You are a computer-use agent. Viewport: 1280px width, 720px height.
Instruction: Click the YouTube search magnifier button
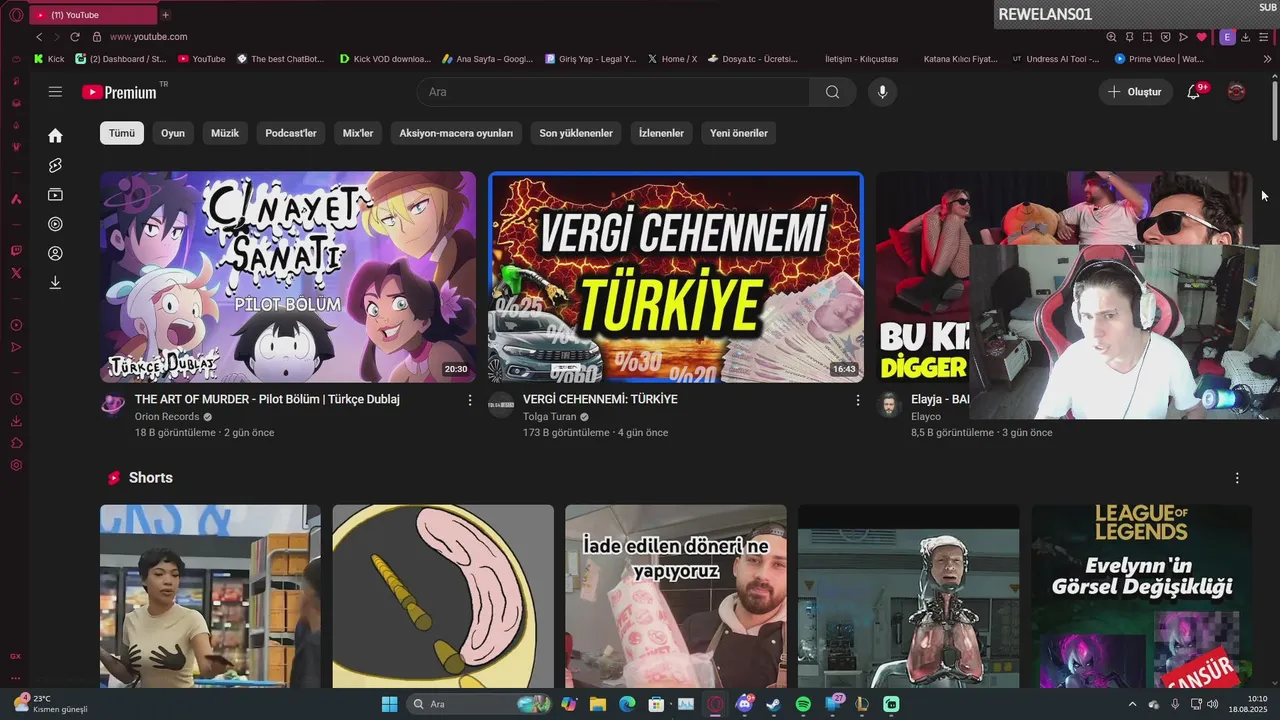pyautogui.click(x=832, y=92)
